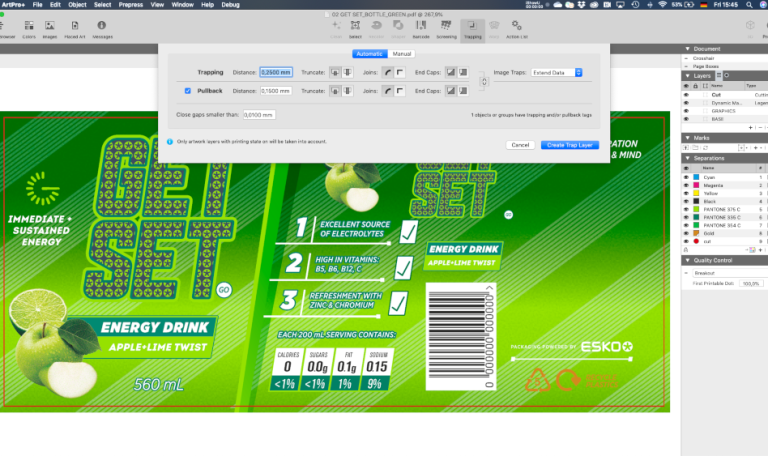768x456 pixels.
Task: Collapse the Layers panel
Action: coord(687,76)
